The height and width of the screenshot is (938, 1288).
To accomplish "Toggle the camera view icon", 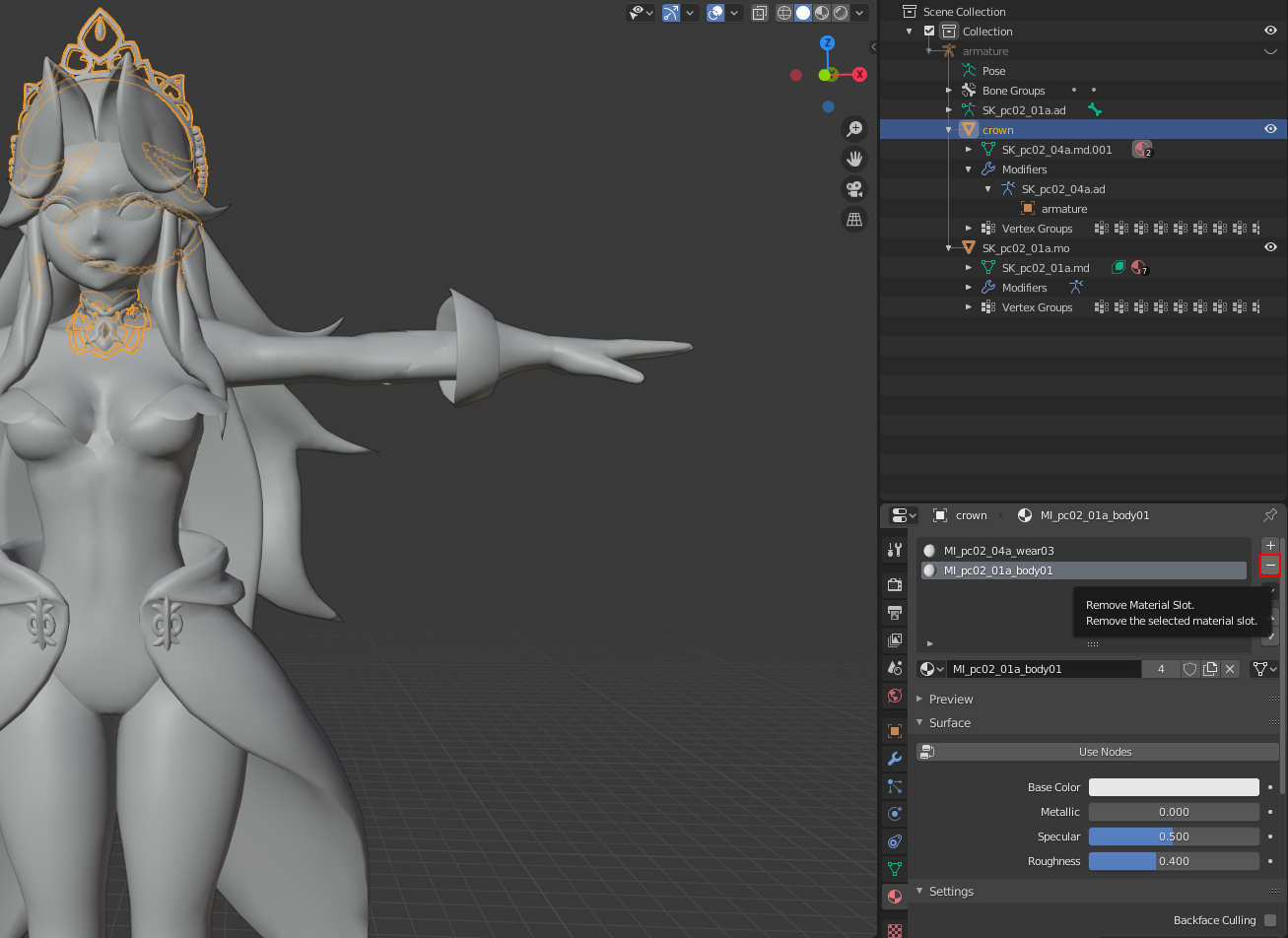I will (x=853, y=189).
